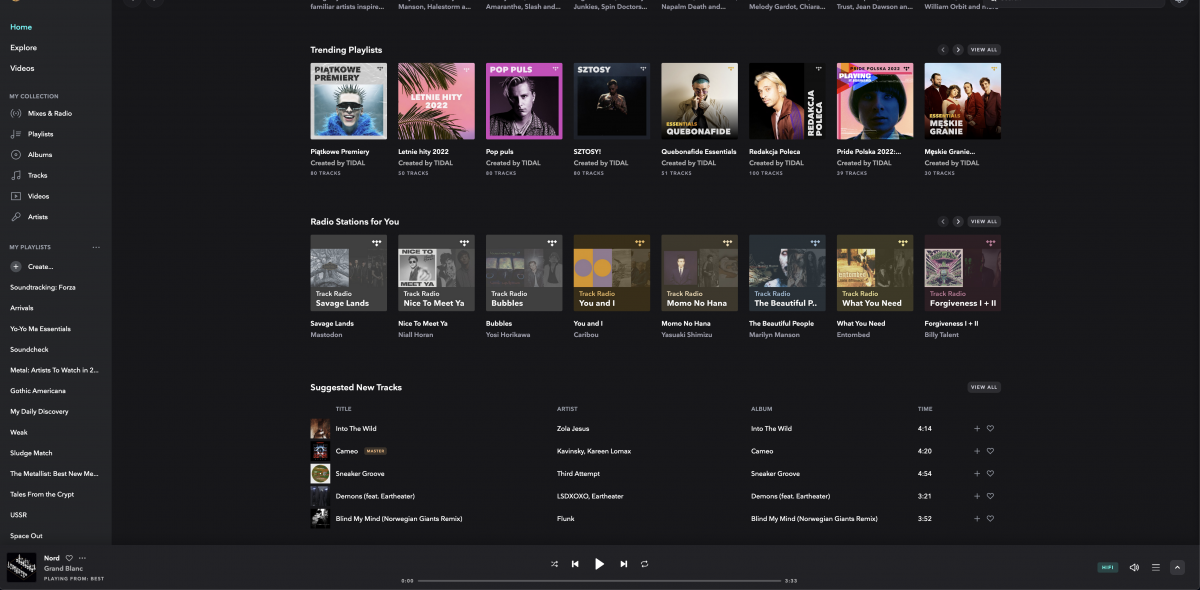Play the current track
This screenshot has width=1200, height=590.
click(x=599, y=564)
